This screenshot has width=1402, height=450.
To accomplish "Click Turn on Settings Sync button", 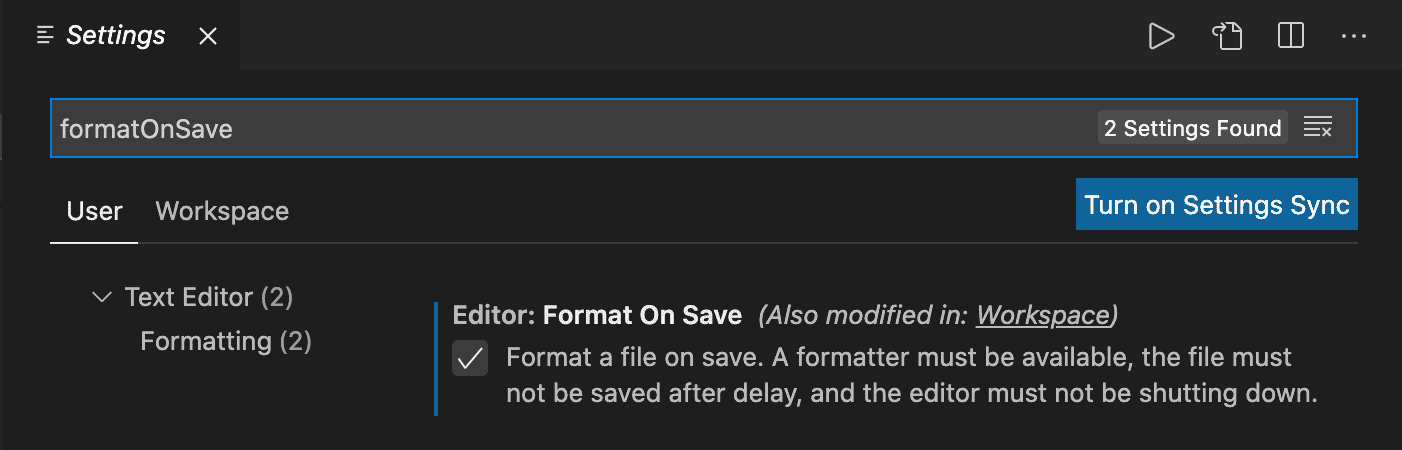I will tap(1217, 205).
